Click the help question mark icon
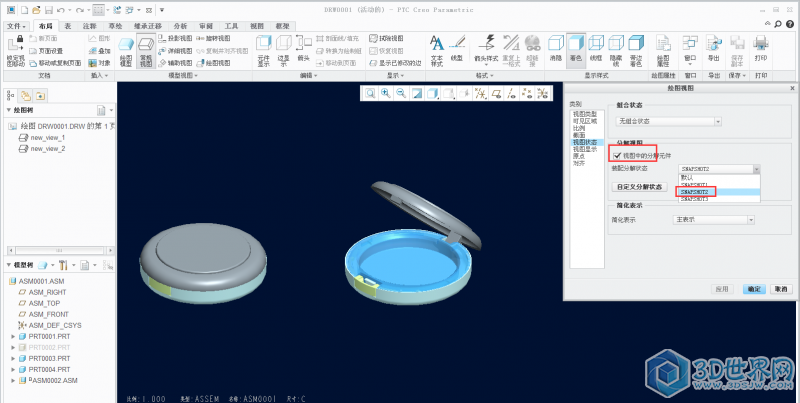 point(790,24)
